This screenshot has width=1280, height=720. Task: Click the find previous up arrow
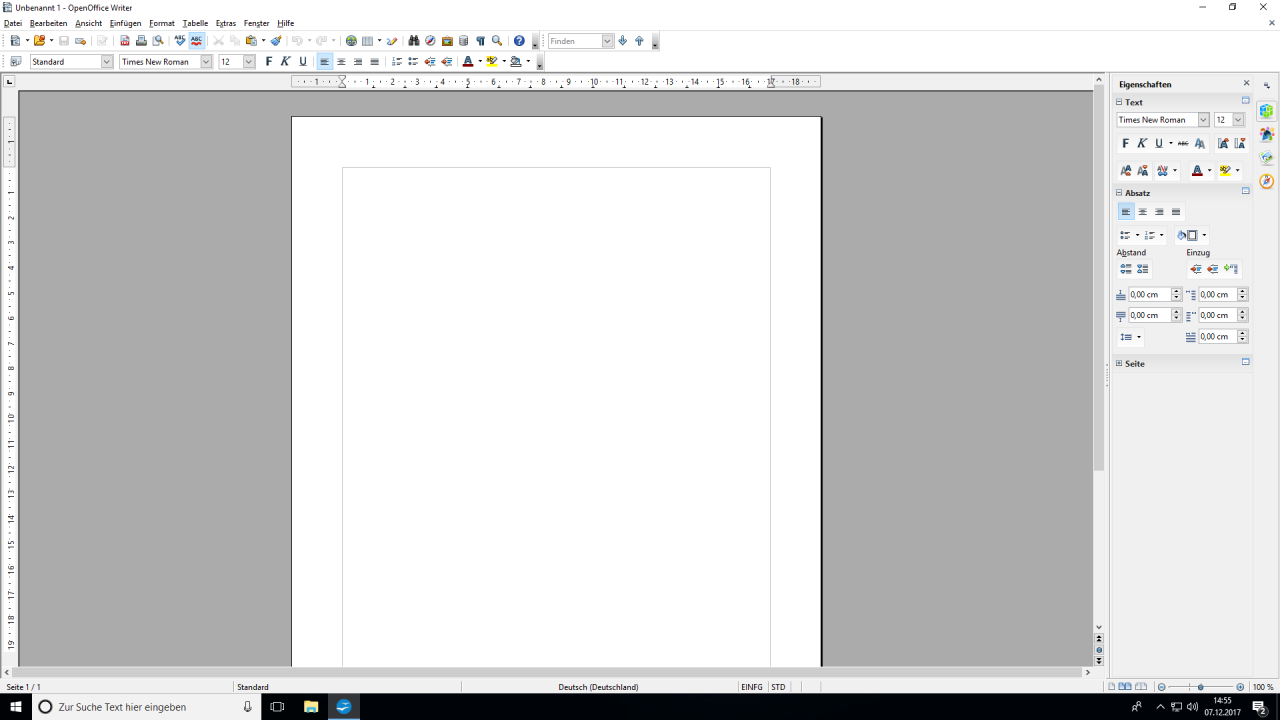tap(639, 41)
